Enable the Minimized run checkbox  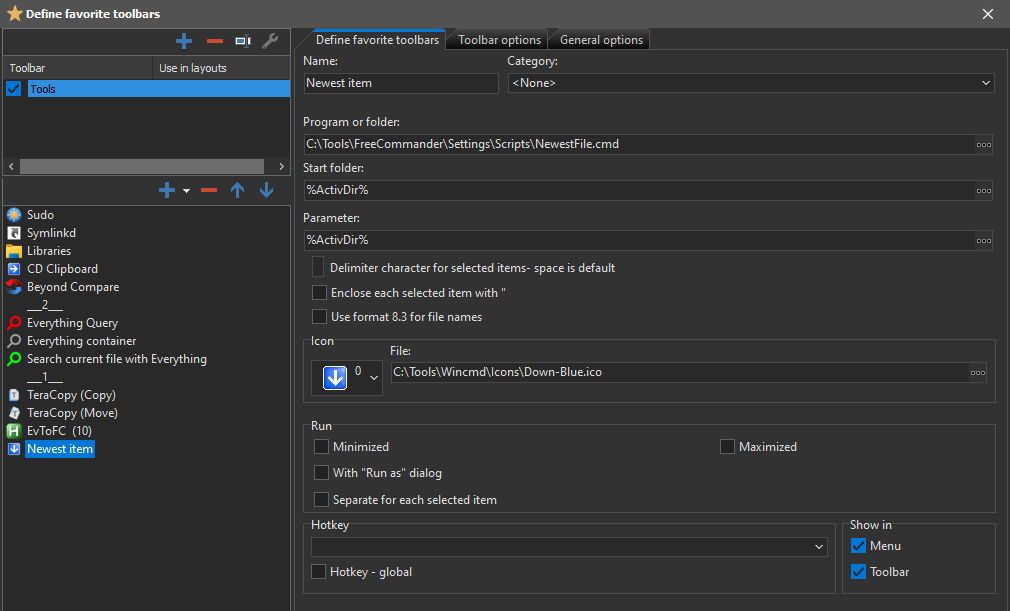(321, 447)
